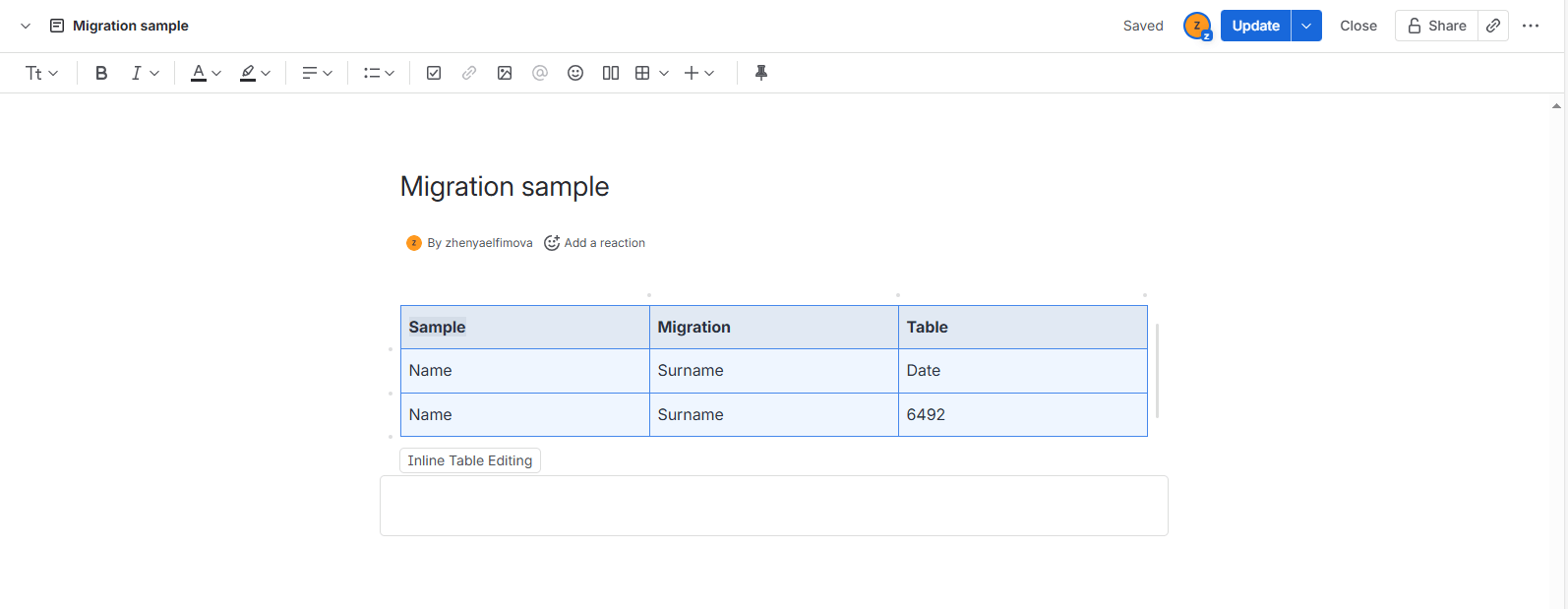Expand the Update button dropdown arrow

[1305, 26]
